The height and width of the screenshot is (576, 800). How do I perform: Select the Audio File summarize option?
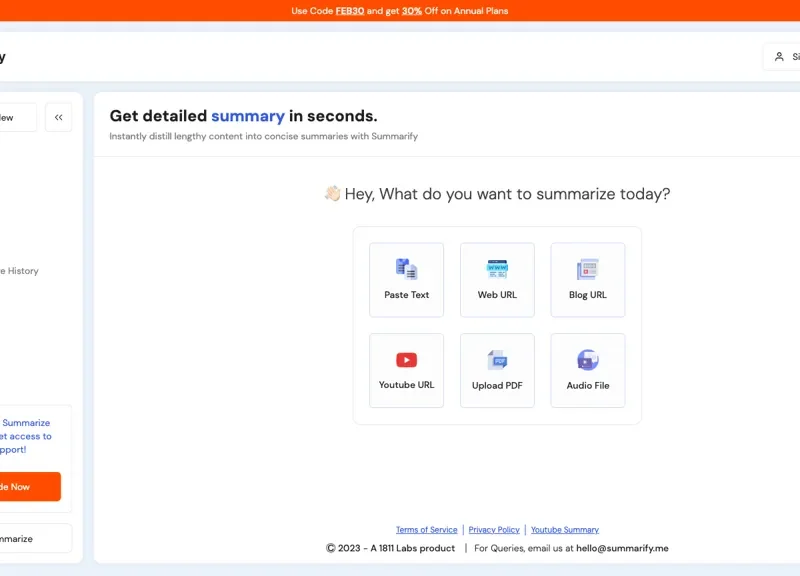(587, 370)
